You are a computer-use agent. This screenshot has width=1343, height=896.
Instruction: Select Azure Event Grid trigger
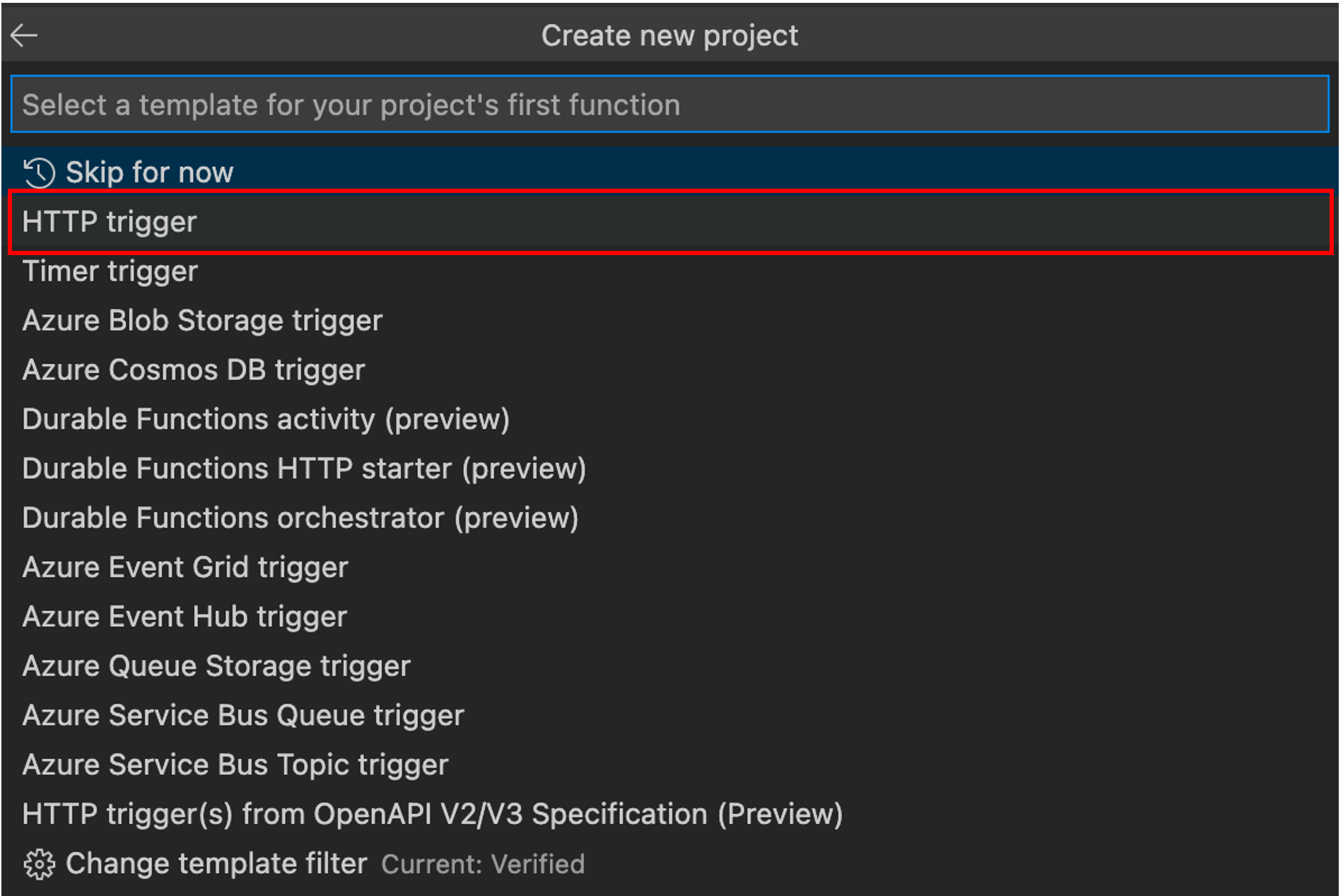pyautogui.click(x=185, y=567)
